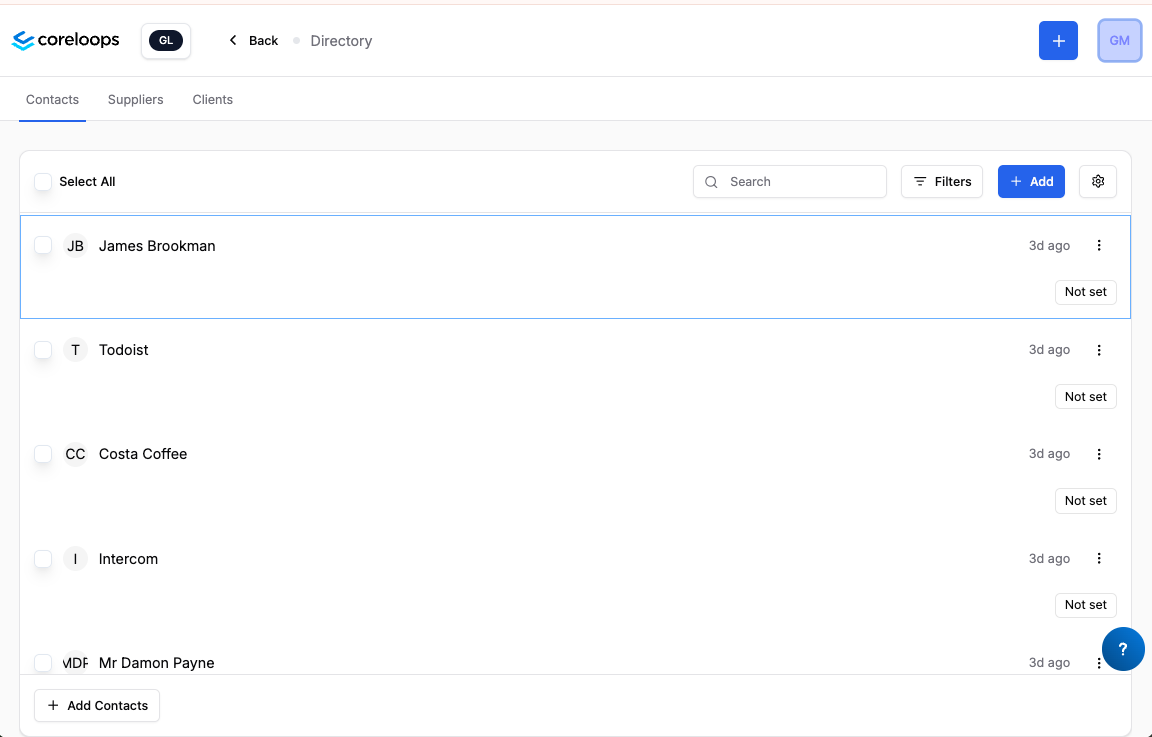Open the Costa Coffee contact
Viewport: 1152px width, 737px height.
pos(143,454)
